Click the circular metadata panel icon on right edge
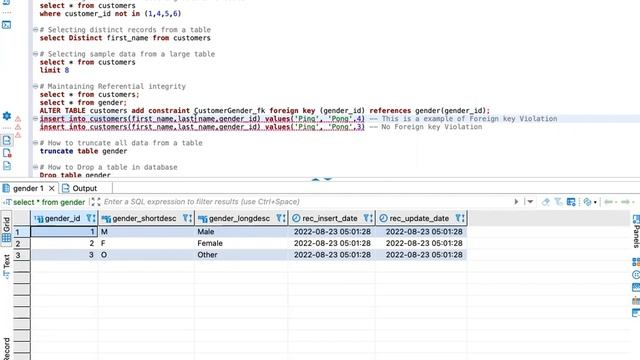640x360 pixels. click(x=636, y=275)
